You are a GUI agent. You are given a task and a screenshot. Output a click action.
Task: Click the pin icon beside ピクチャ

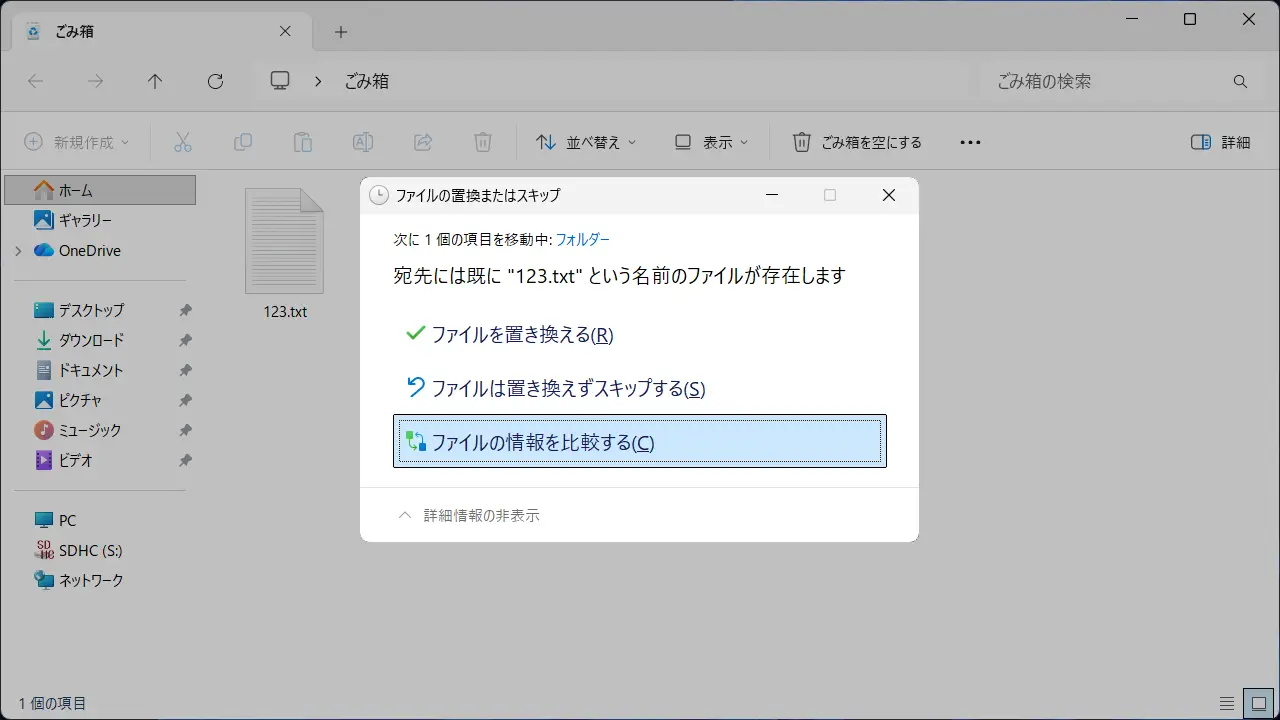point(185,400)
